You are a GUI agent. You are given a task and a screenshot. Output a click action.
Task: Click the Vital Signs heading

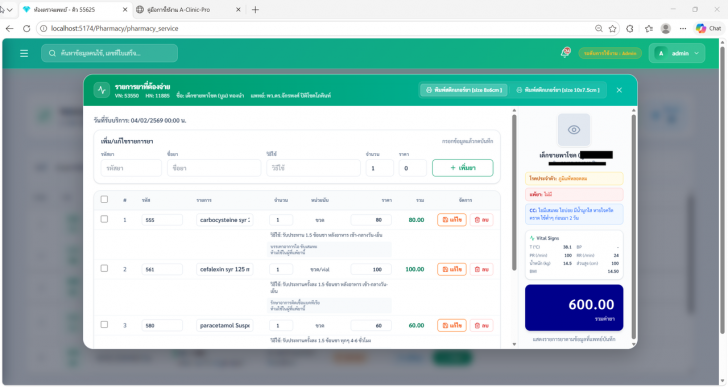tap(547, 238)
